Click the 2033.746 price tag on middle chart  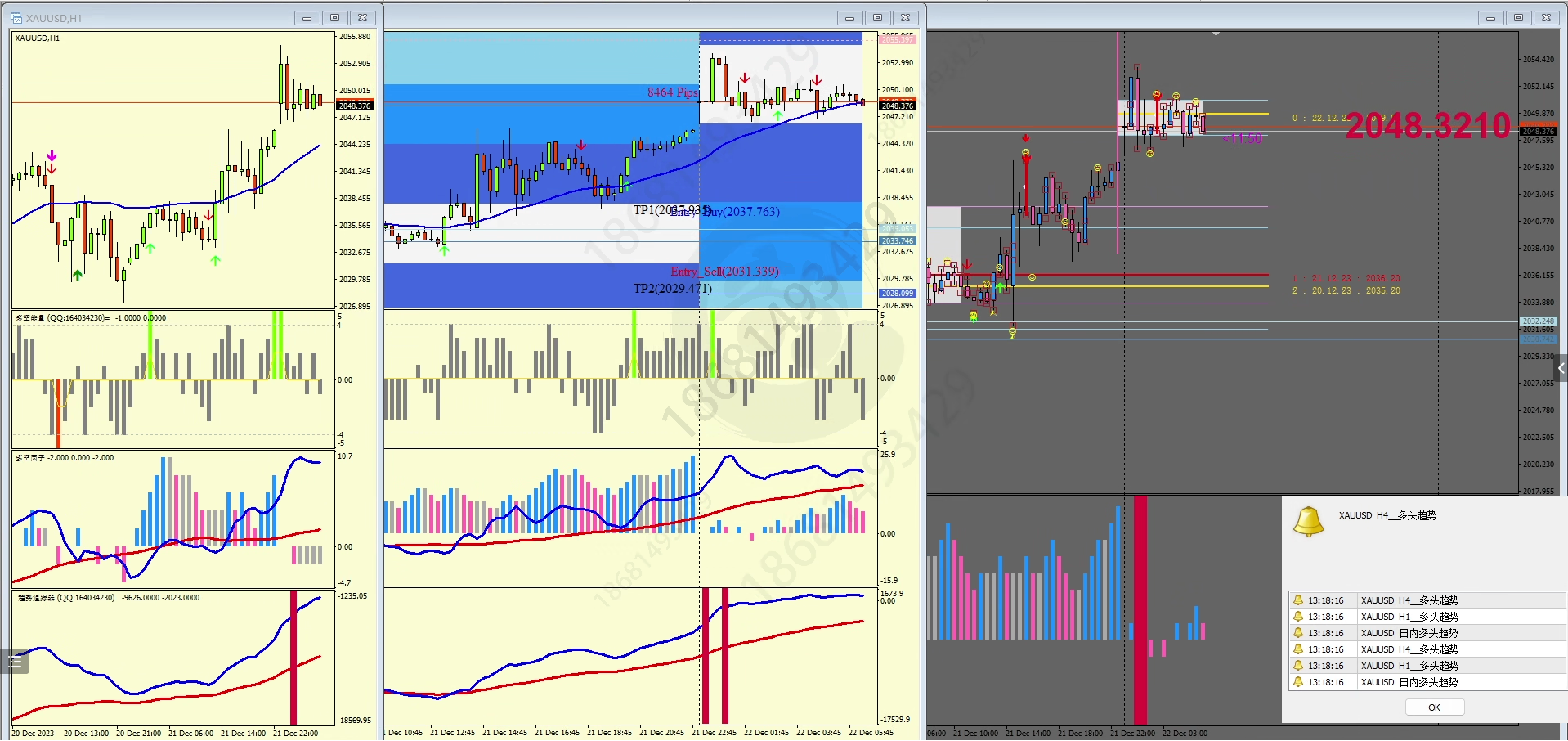pyautogui.click(x=898, y=241)
